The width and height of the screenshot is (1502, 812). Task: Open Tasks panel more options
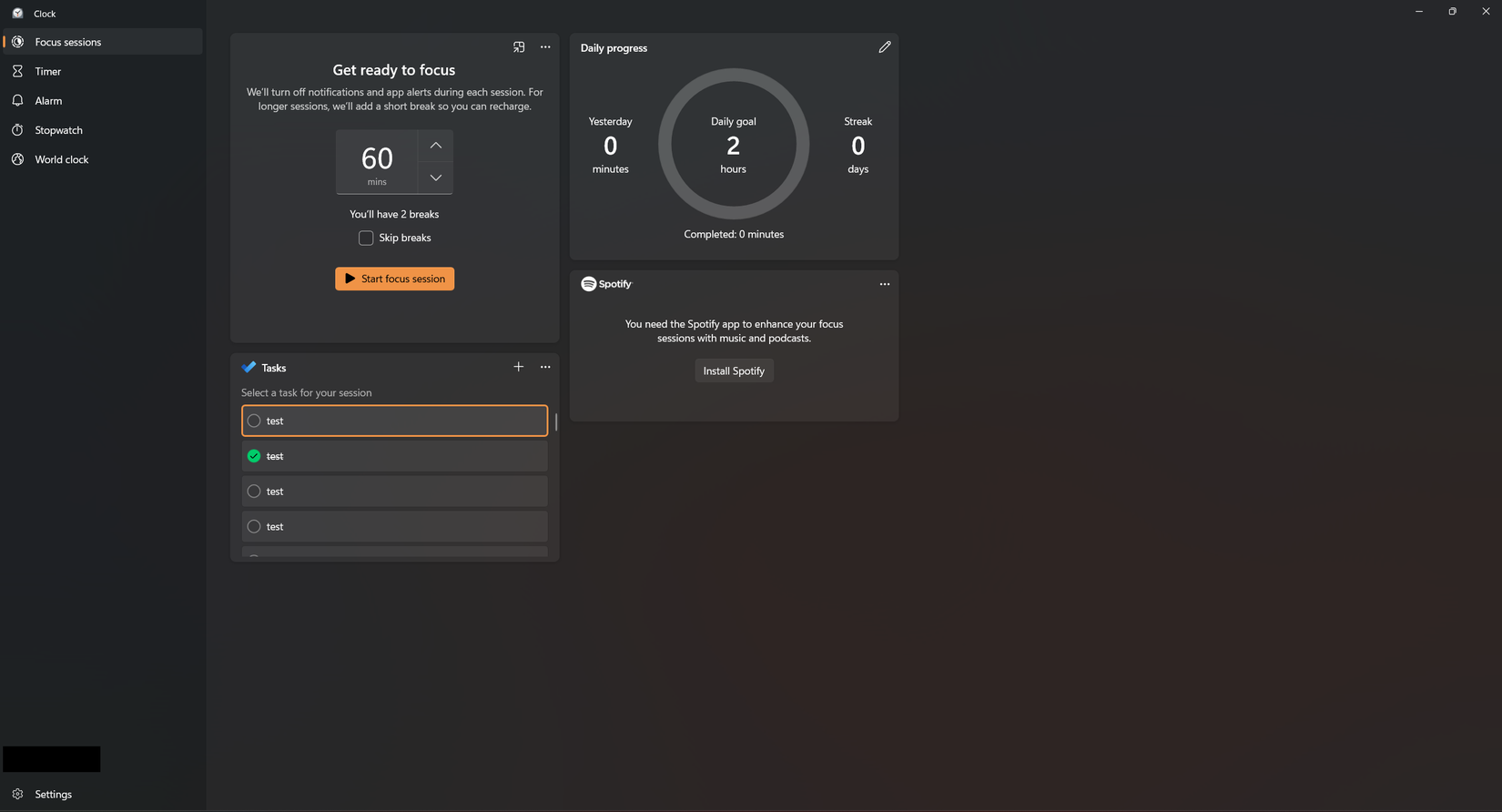[545, 367]
